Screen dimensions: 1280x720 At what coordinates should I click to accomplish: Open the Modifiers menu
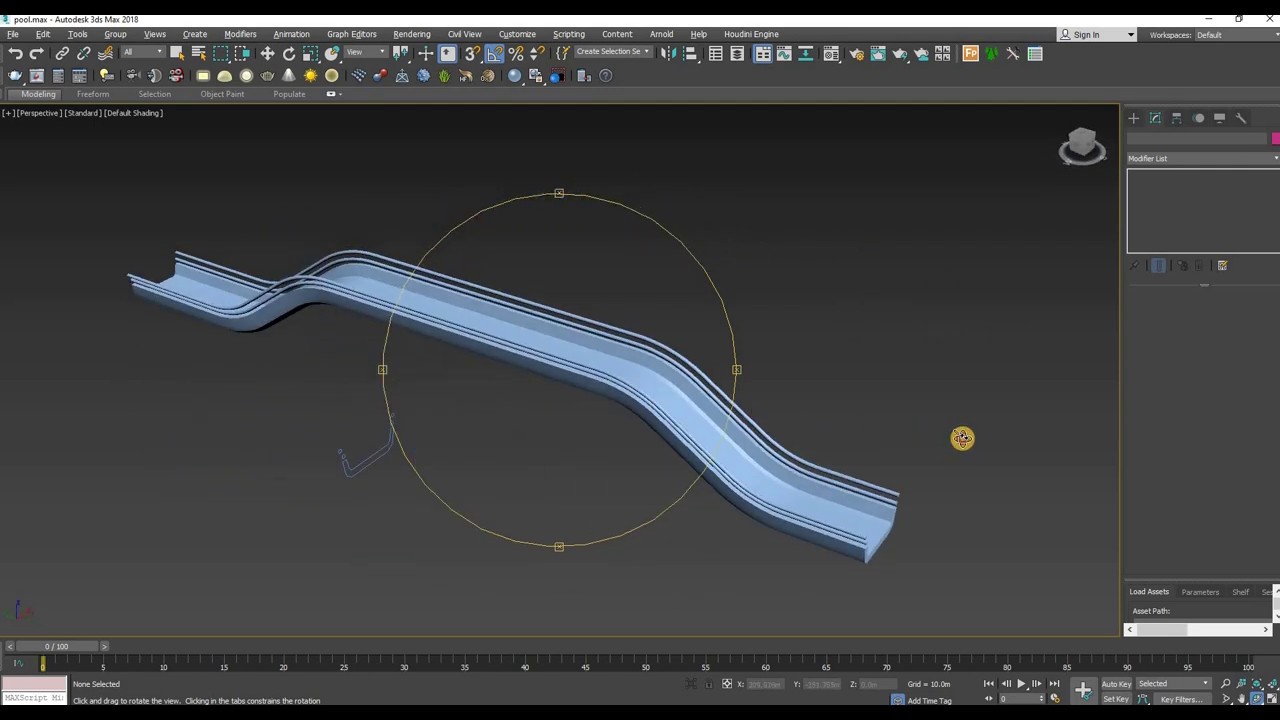tap(240, 34)
